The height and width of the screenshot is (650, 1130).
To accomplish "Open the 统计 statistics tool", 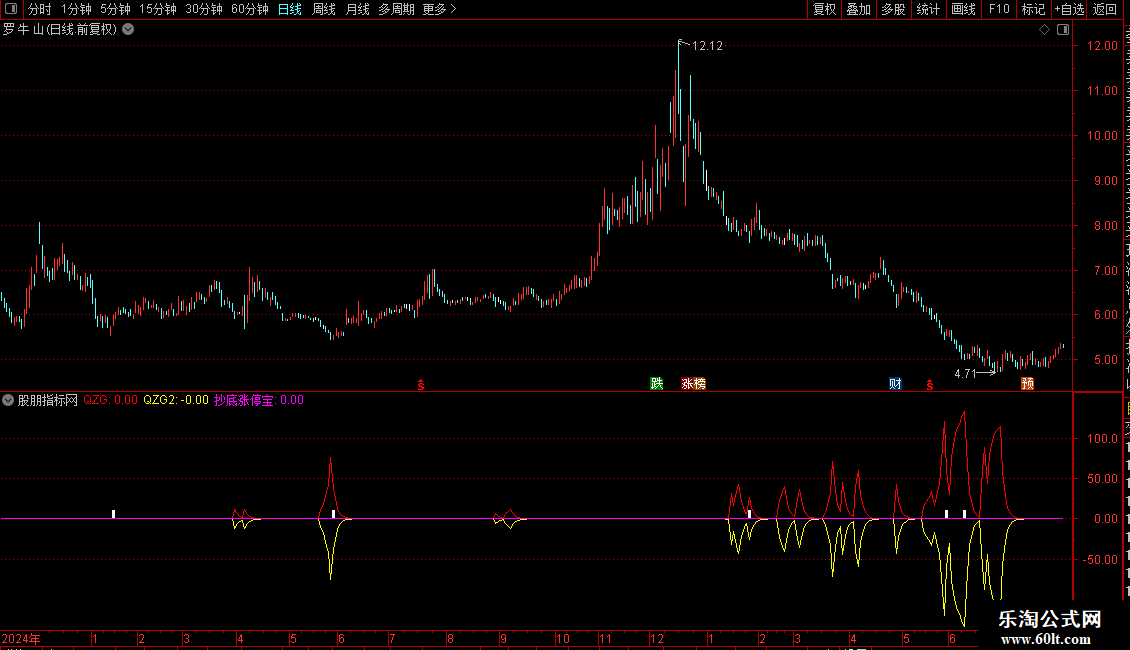I will point(927,9).
